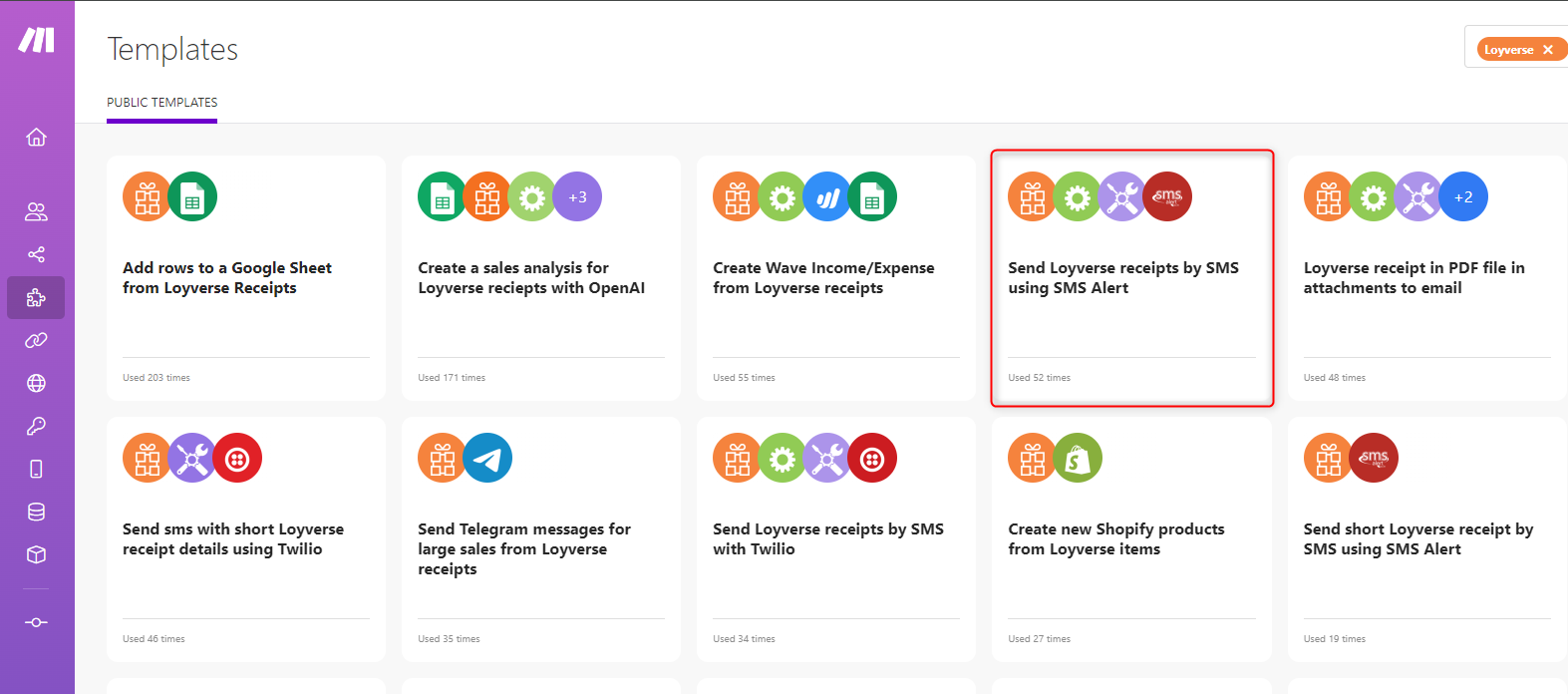Select the Templates puzzle icon in sidebar

tap(36, 297)
